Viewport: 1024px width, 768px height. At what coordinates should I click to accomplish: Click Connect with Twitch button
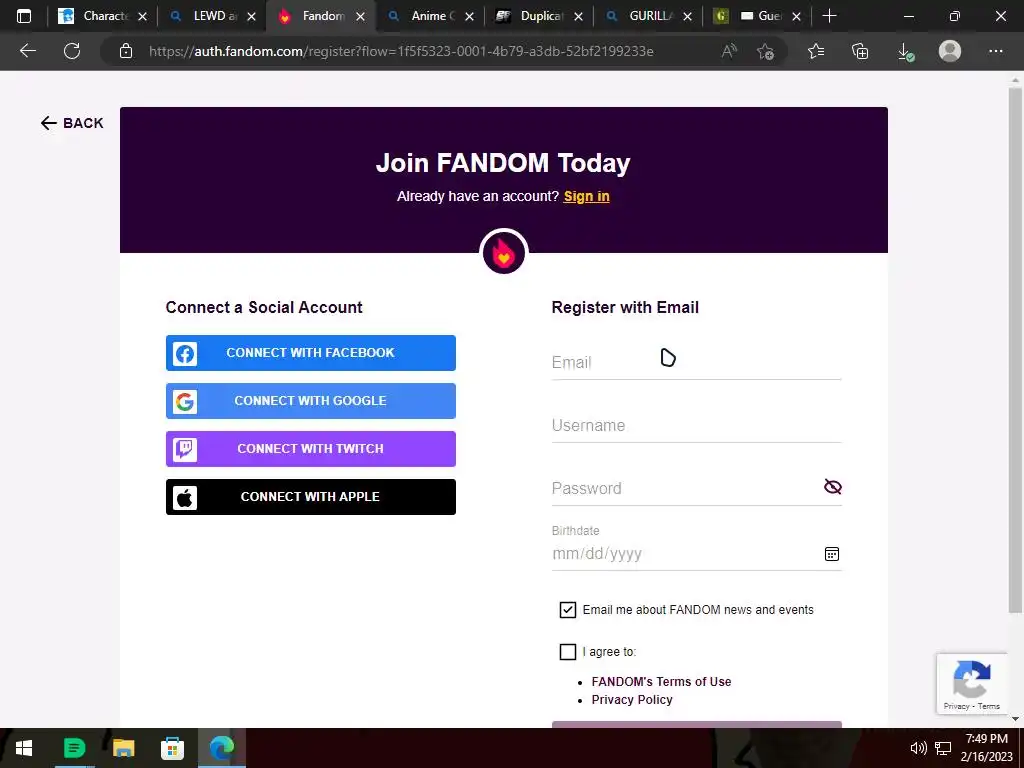pos(311,449)
